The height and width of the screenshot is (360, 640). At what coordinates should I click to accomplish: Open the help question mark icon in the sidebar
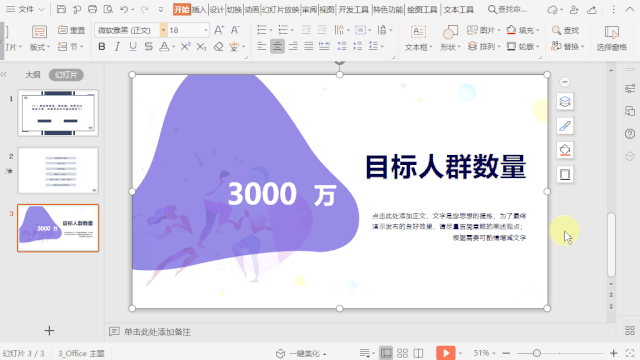[x=630, y=134]
